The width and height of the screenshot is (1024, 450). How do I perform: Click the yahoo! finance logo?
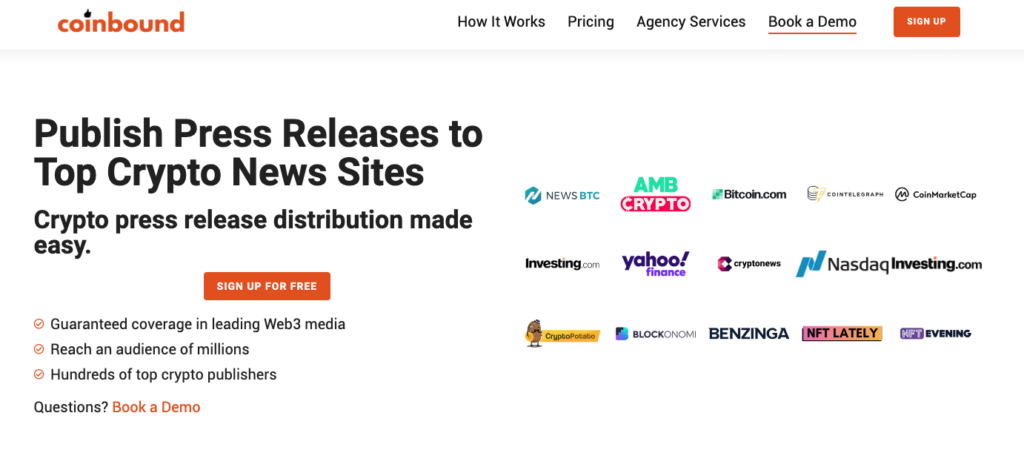point(655,263)
